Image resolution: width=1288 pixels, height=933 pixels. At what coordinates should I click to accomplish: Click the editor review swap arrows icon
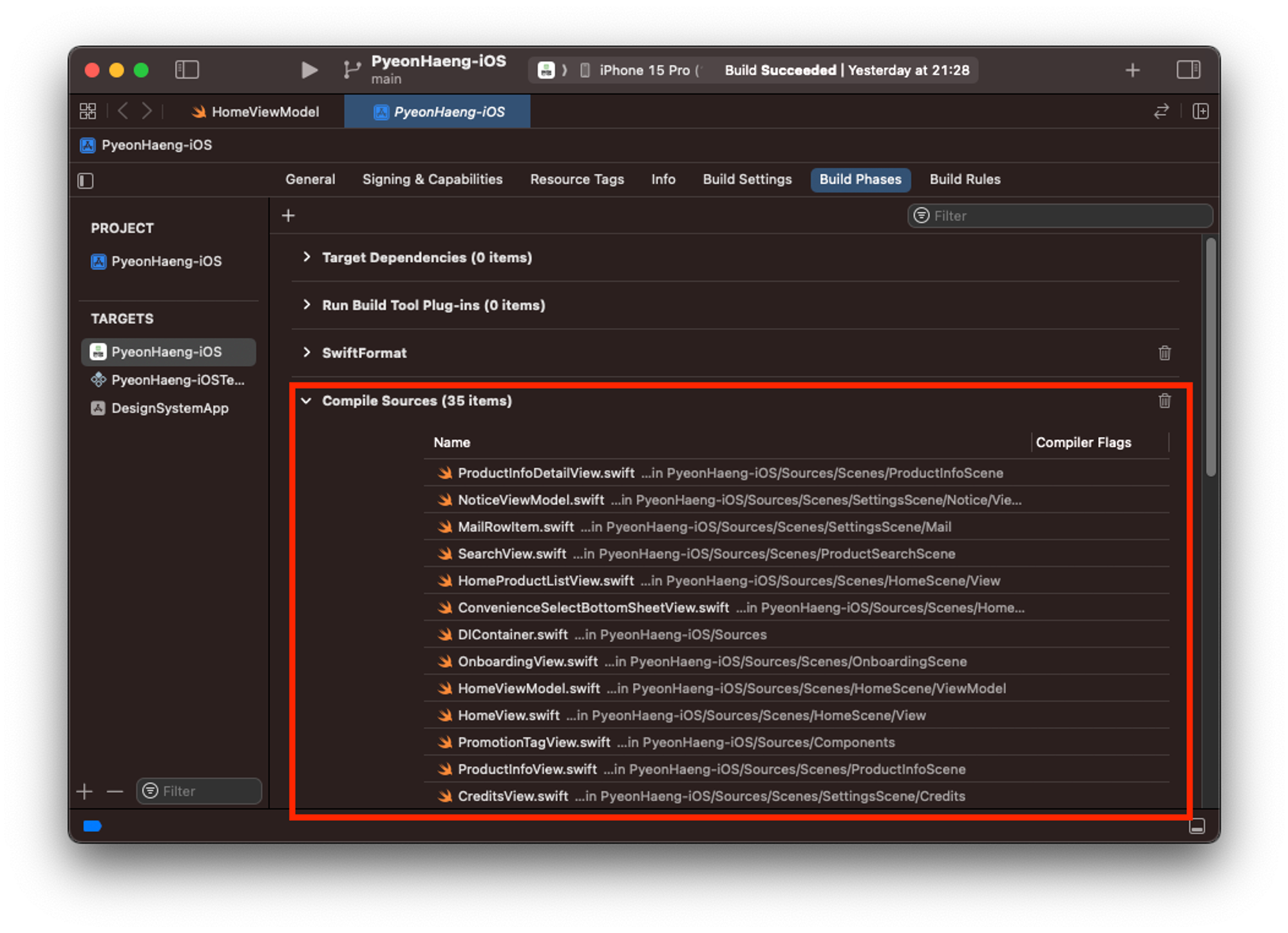[x=1161, y=111]
